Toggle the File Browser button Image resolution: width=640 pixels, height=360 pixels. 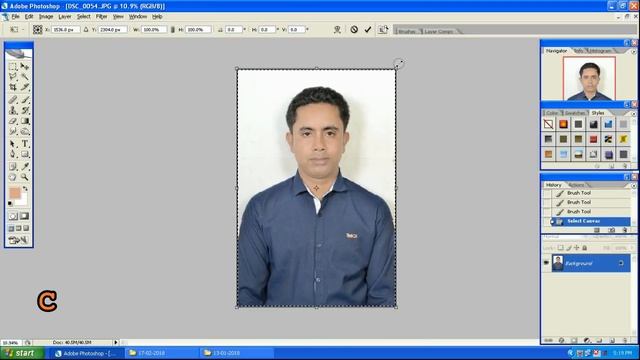383,29
